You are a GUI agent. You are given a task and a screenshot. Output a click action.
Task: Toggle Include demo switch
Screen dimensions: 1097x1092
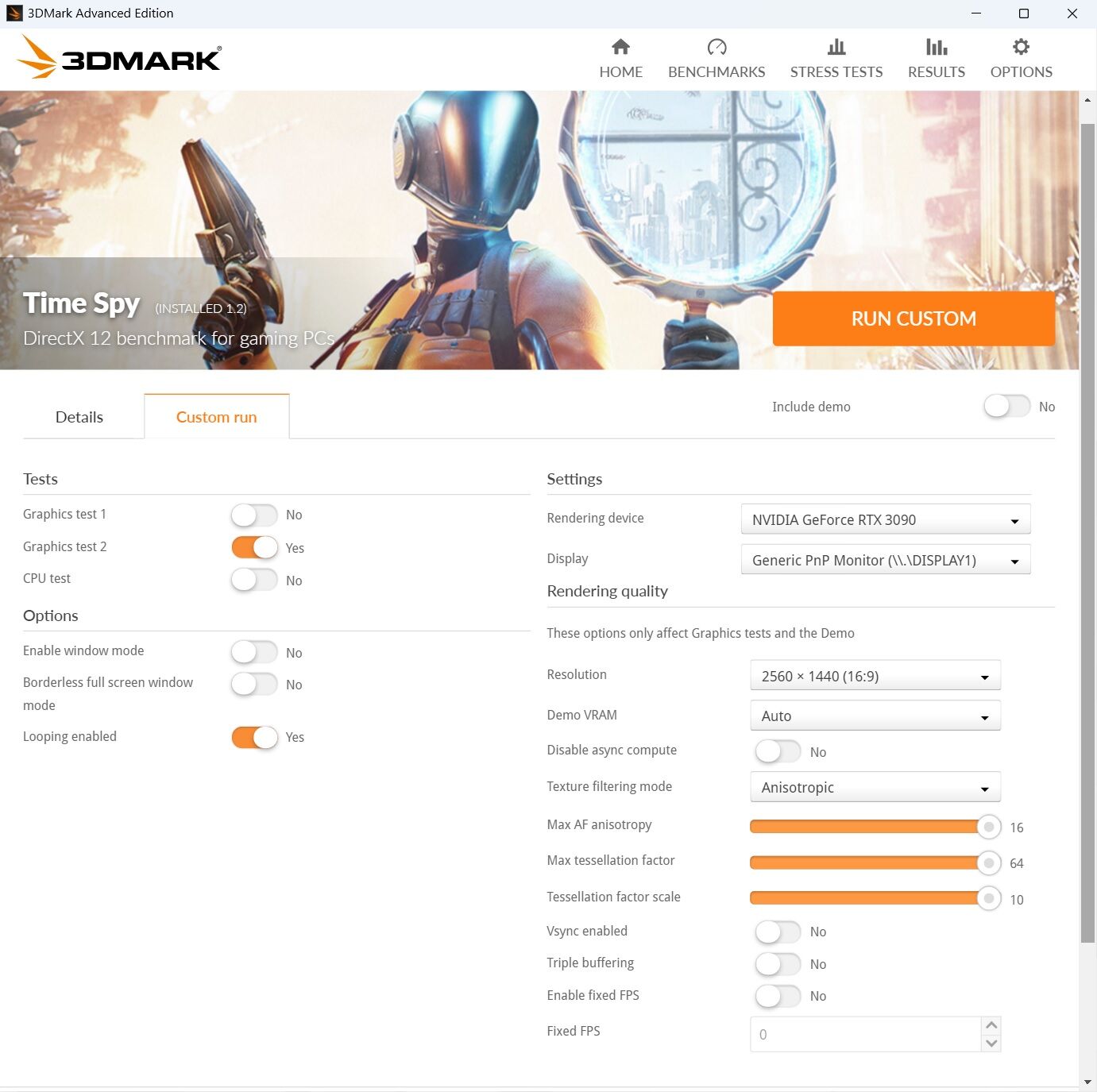(x=1007, y=406)
